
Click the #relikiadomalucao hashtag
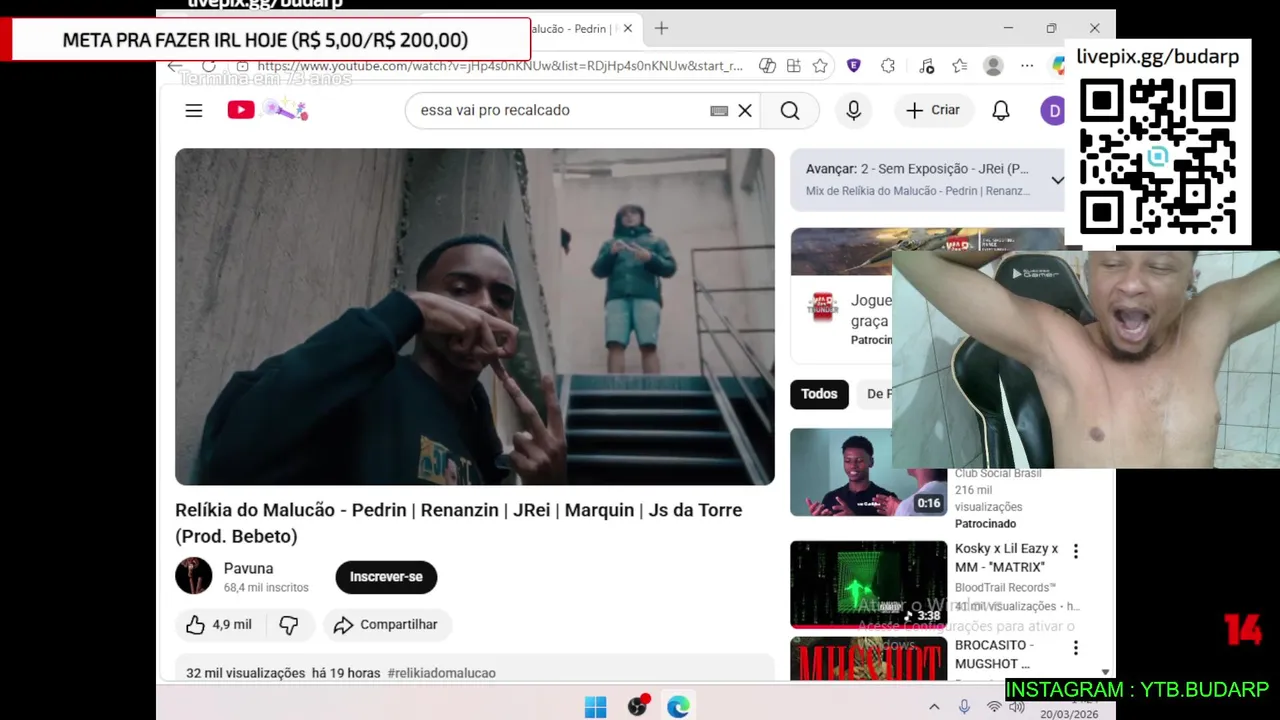click(x=441, y=673)
